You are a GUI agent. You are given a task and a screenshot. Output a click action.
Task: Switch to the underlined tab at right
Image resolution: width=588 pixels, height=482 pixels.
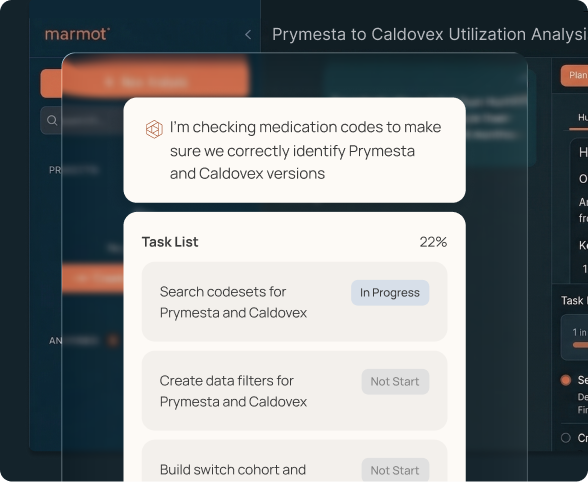(581, 118)
